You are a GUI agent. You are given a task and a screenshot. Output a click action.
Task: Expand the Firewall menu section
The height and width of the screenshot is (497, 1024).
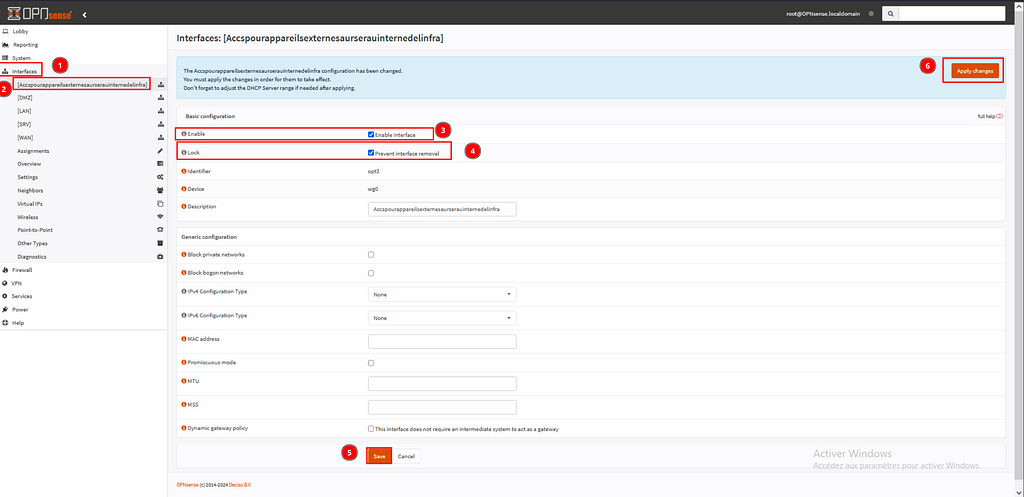22,270
